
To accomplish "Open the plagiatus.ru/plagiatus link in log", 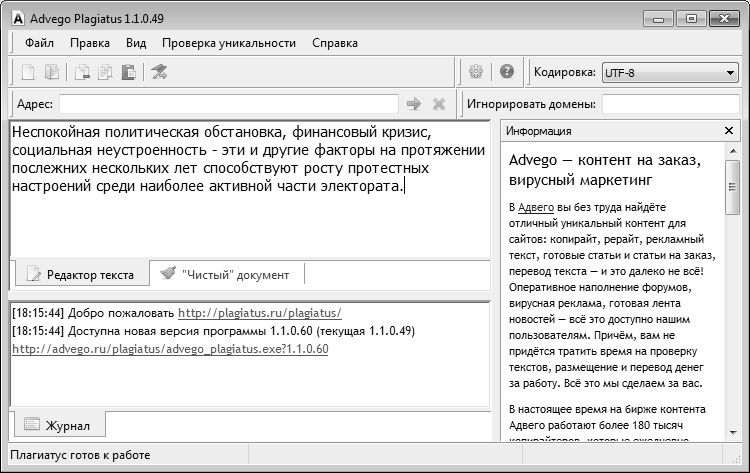I will [x=260, y=312].
